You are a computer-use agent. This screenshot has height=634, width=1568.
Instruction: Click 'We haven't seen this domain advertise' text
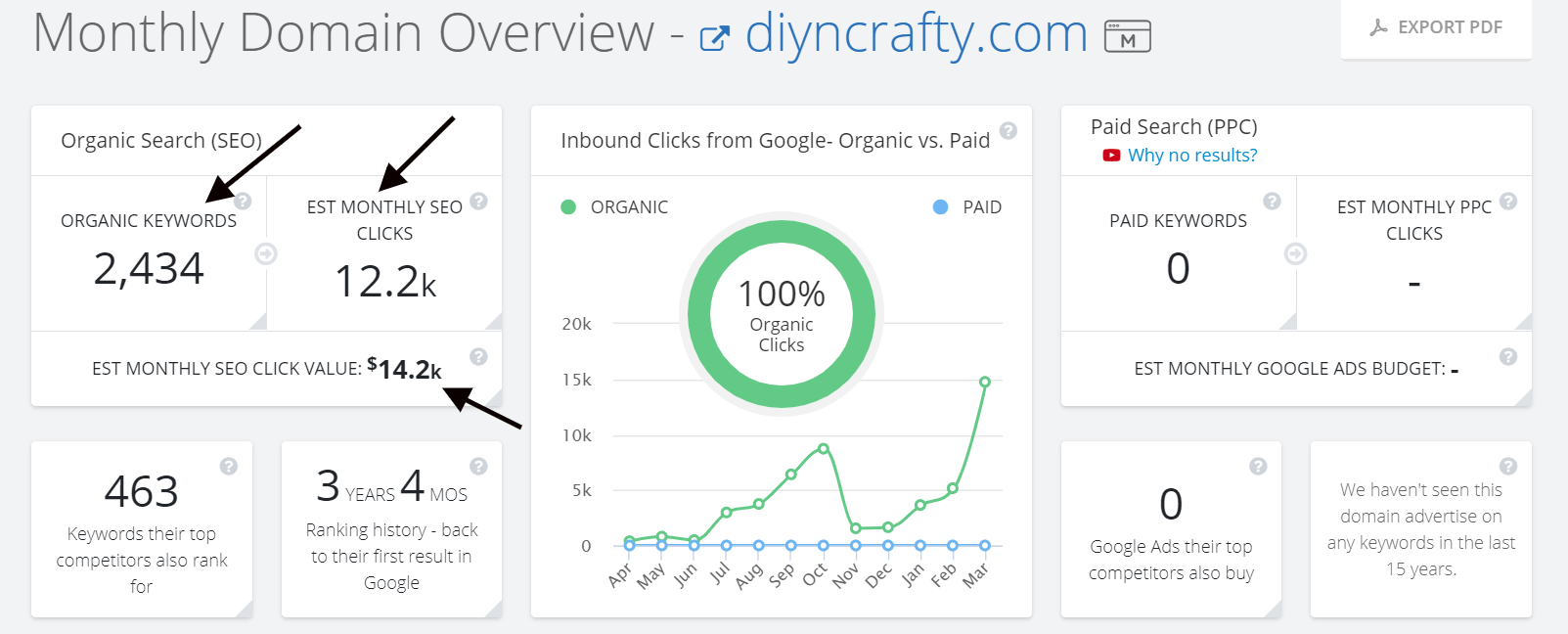coord(1421,529)
